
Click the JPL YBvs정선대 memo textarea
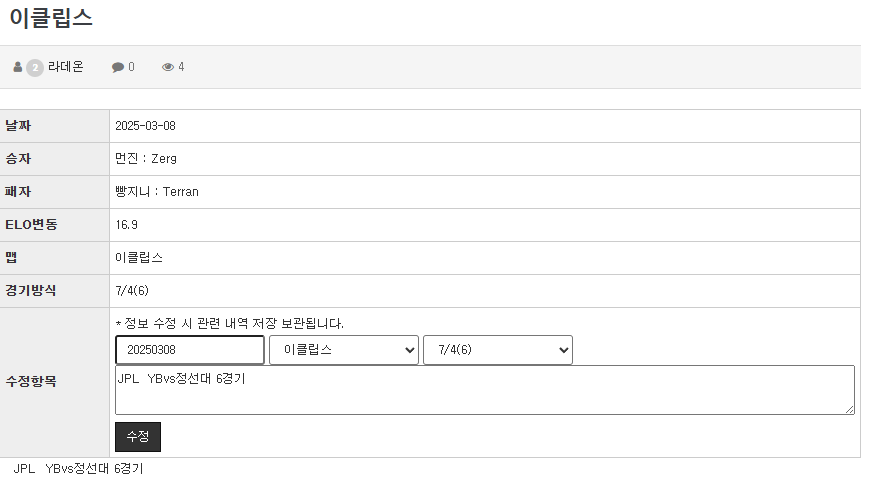484,390
